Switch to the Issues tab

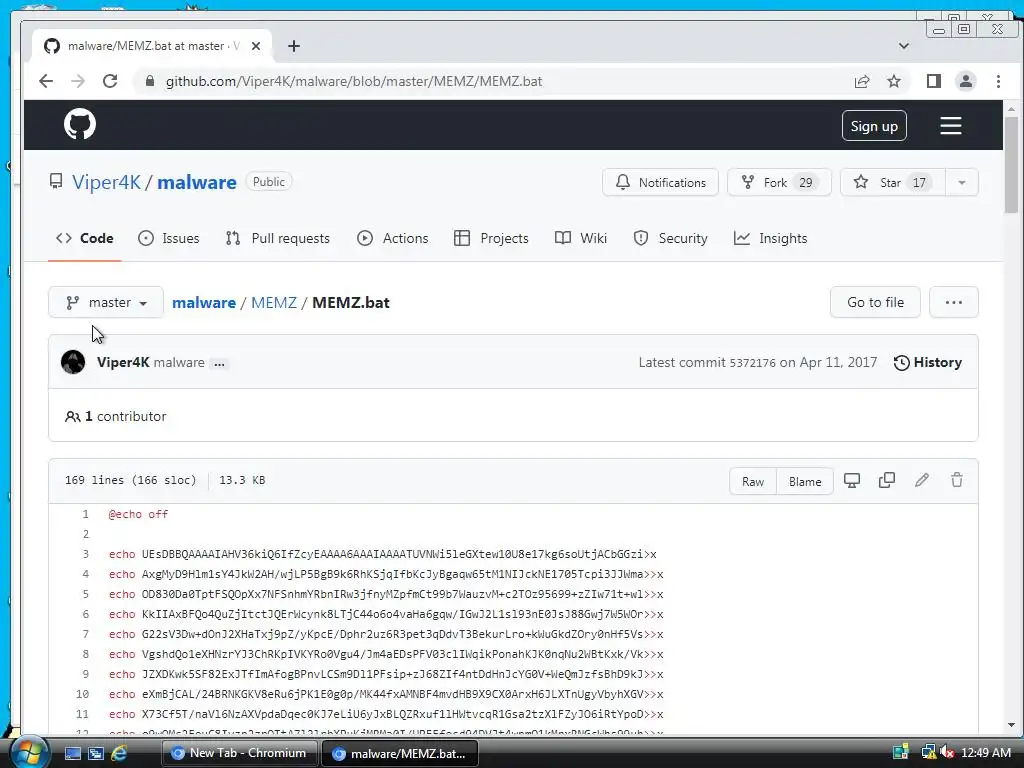point(169,238)
